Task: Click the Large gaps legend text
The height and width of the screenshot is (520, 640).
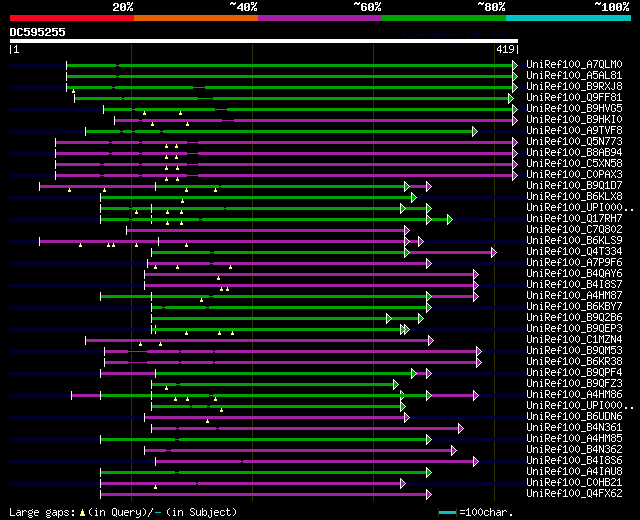Action: coord(42,513)
